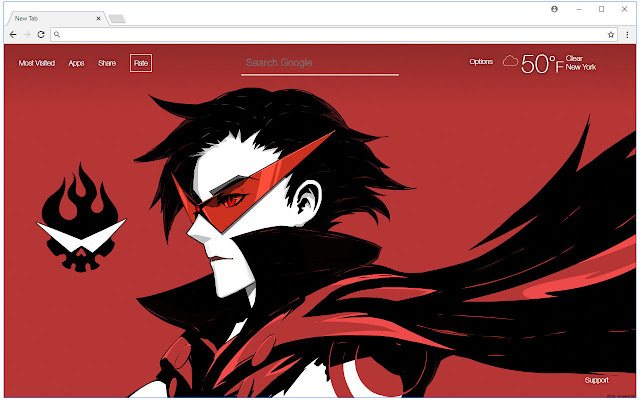Viewport: 640px width, 400px height.
Task: Open a new tab with the tab button
Action: point(117,19)
